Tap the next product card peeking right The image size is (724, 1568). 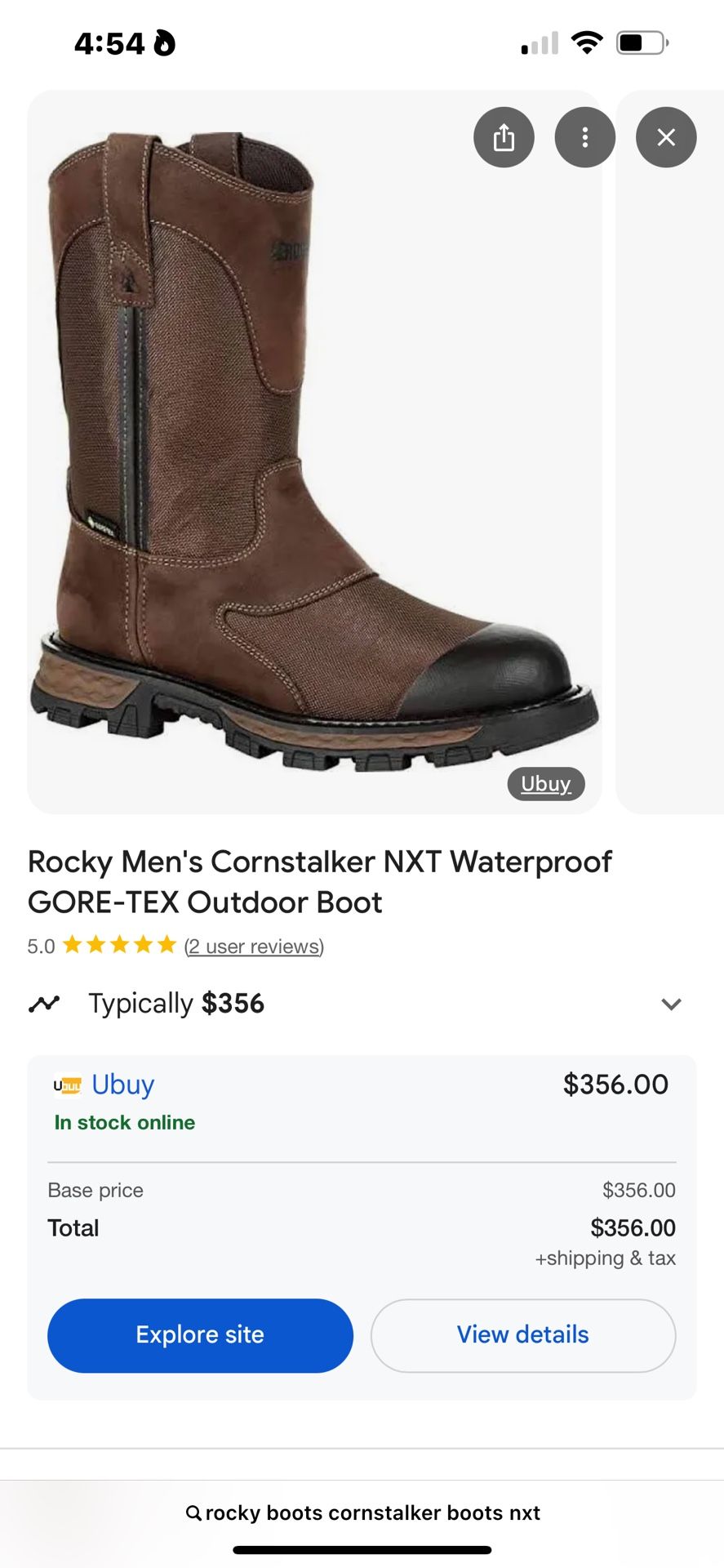pos(671,490)
